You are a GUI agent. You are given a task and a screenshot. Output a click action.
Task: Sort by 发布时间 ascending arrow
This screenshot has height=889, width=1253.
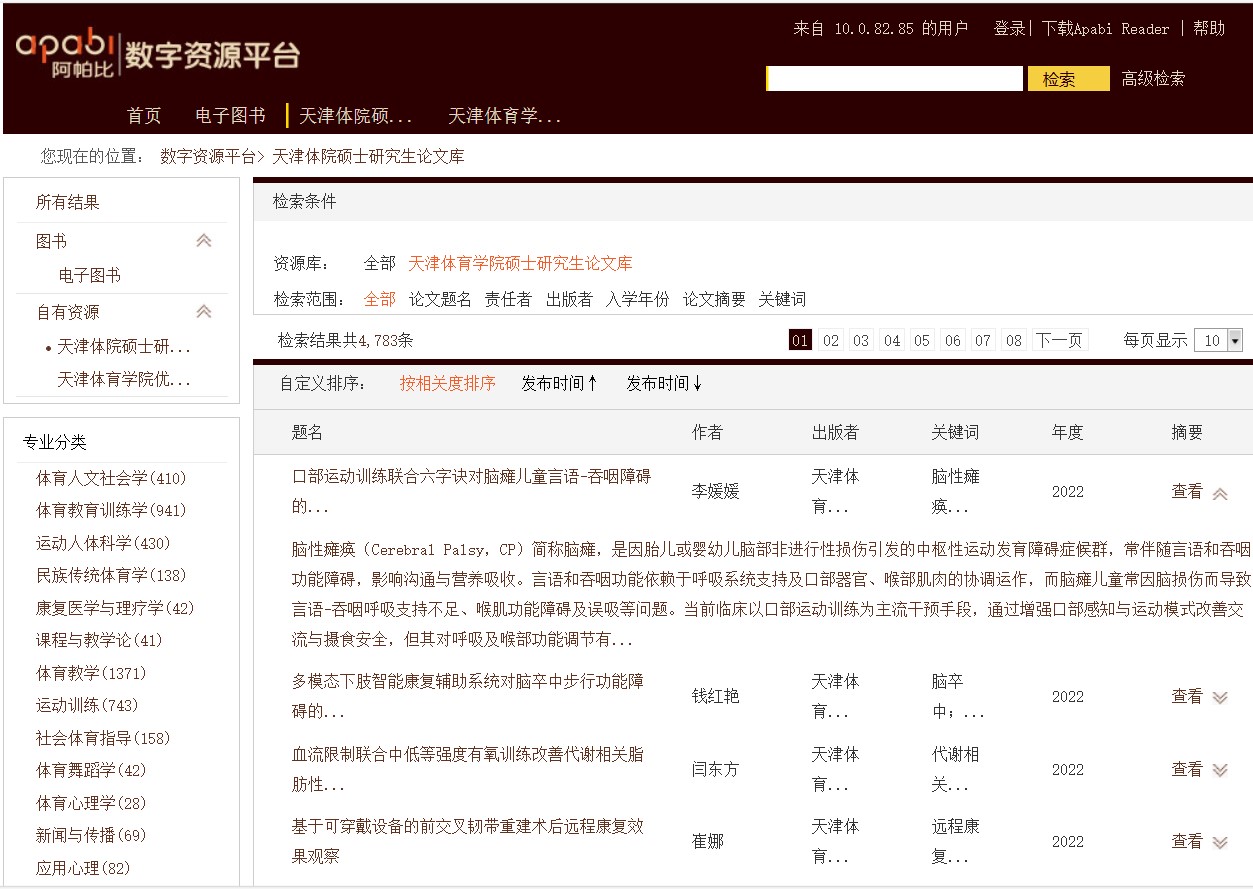point(592,383)
